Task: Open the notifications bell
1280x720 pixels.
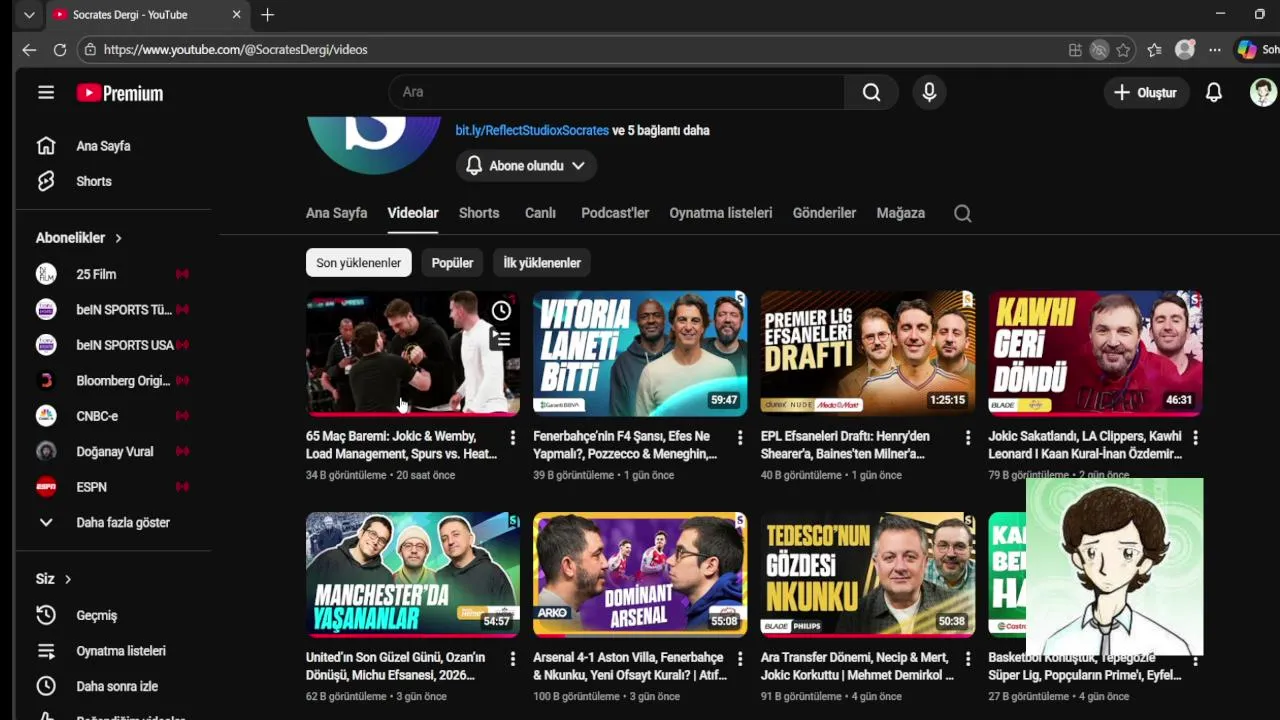Action: pyautogui.click(x=1213, y=92)
